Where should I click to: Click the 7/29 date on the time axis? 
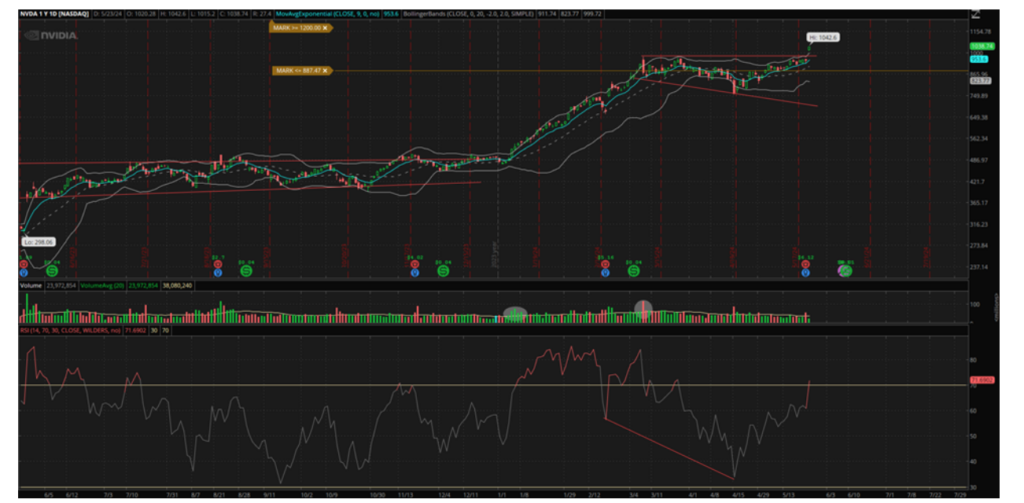(x=959, y=495)
